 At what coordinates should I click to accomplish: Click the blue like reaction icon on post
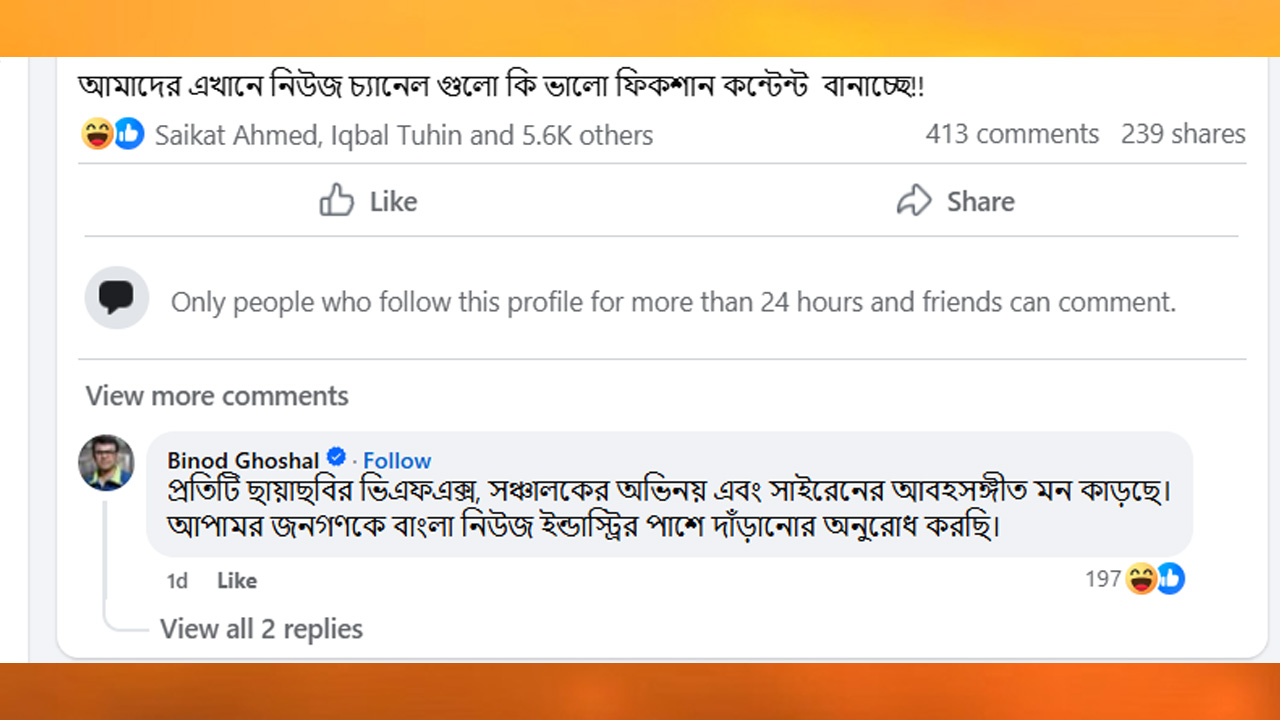[129, 134]
